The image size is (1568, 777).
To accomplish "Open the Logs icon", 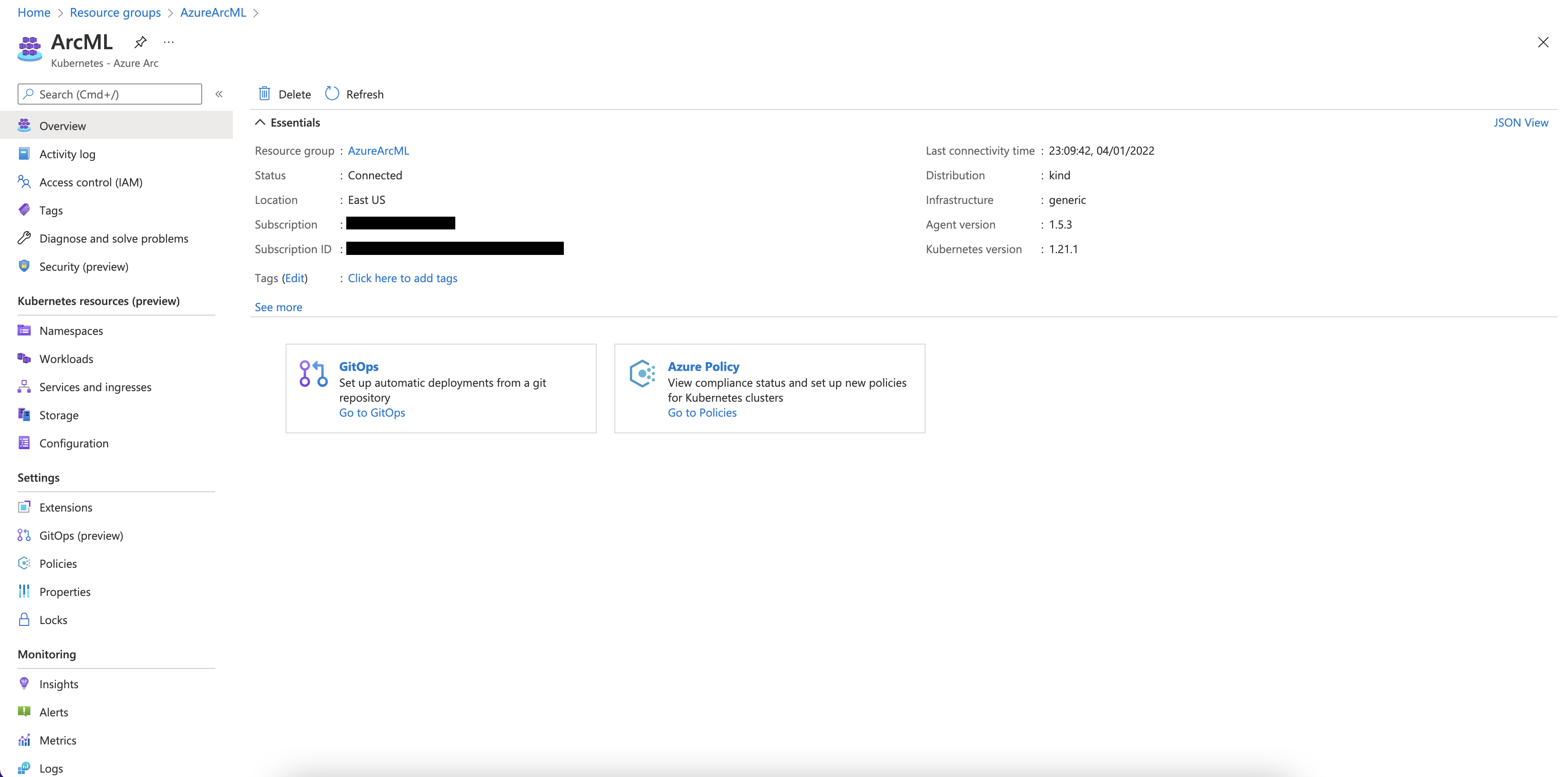I will (x=24, y=768).
